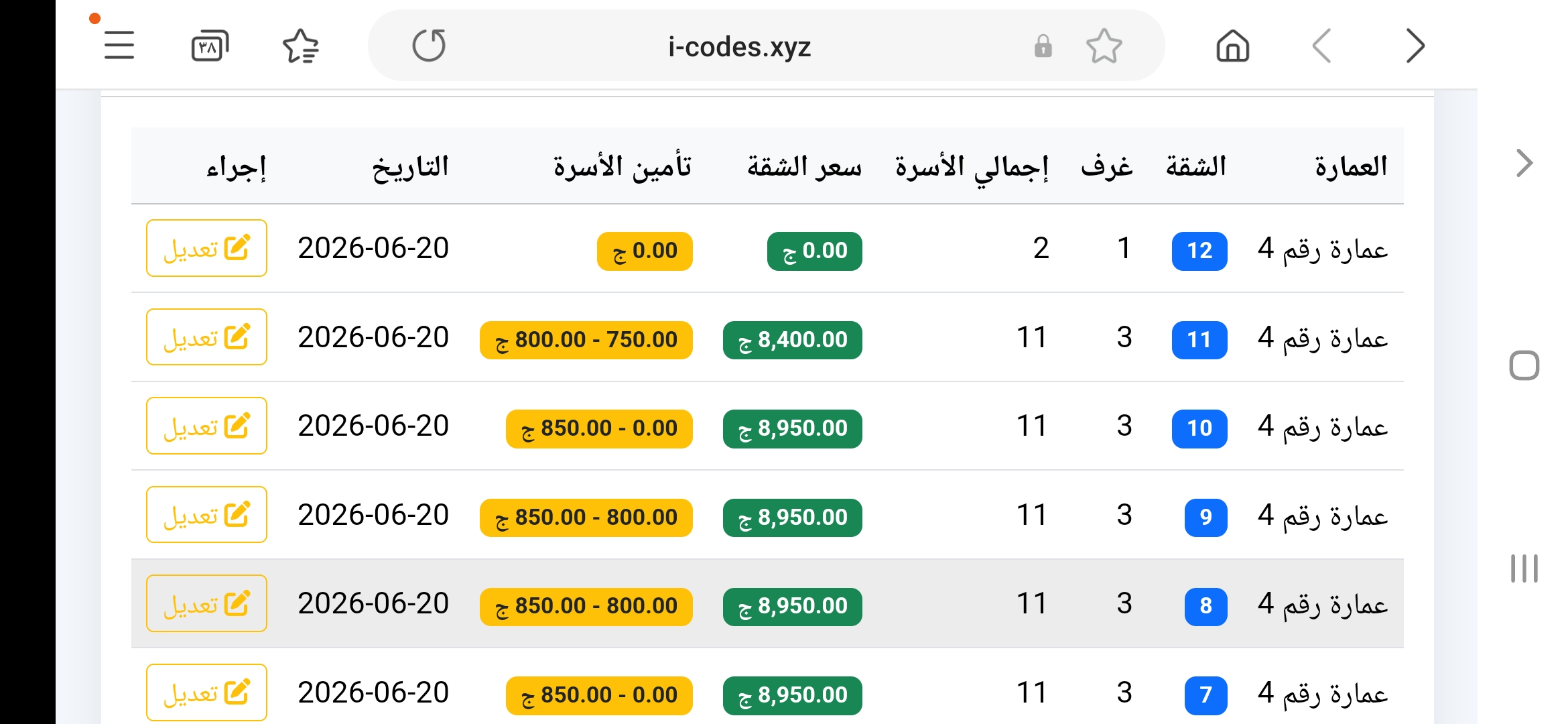This screenshot has width=1568, height=724.
Task: Click the yellow 800.00 - 750.00 badge
Action: tap(586, 340)
